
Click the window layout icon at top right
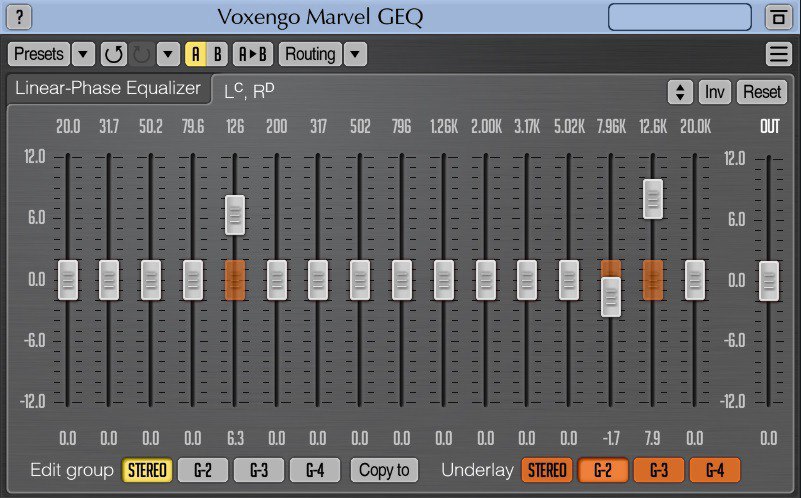tap(778, 17)
